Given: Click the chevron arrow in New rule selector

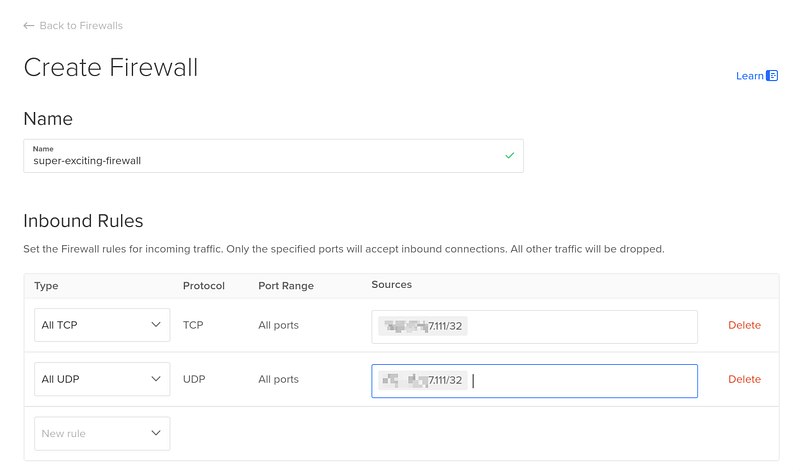Looking at the screenshot, I should point(156,433).
